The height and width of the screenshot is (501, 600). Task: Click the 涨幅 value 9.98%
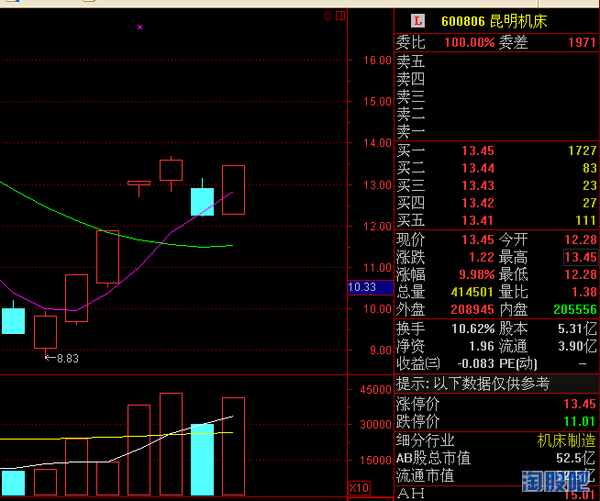tap(477, 275)
